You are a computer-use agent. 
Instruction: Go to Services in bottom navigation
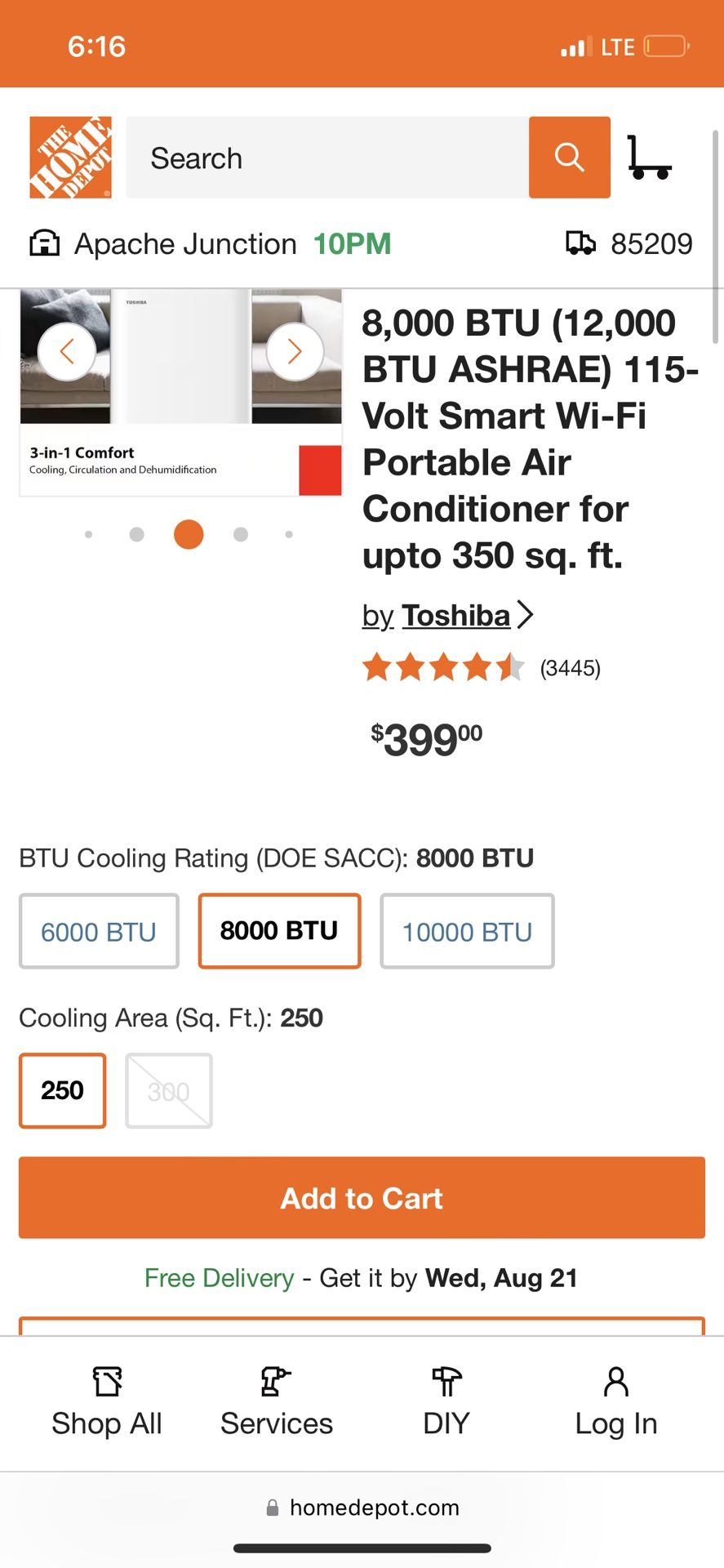click(x=276, y=1402)
